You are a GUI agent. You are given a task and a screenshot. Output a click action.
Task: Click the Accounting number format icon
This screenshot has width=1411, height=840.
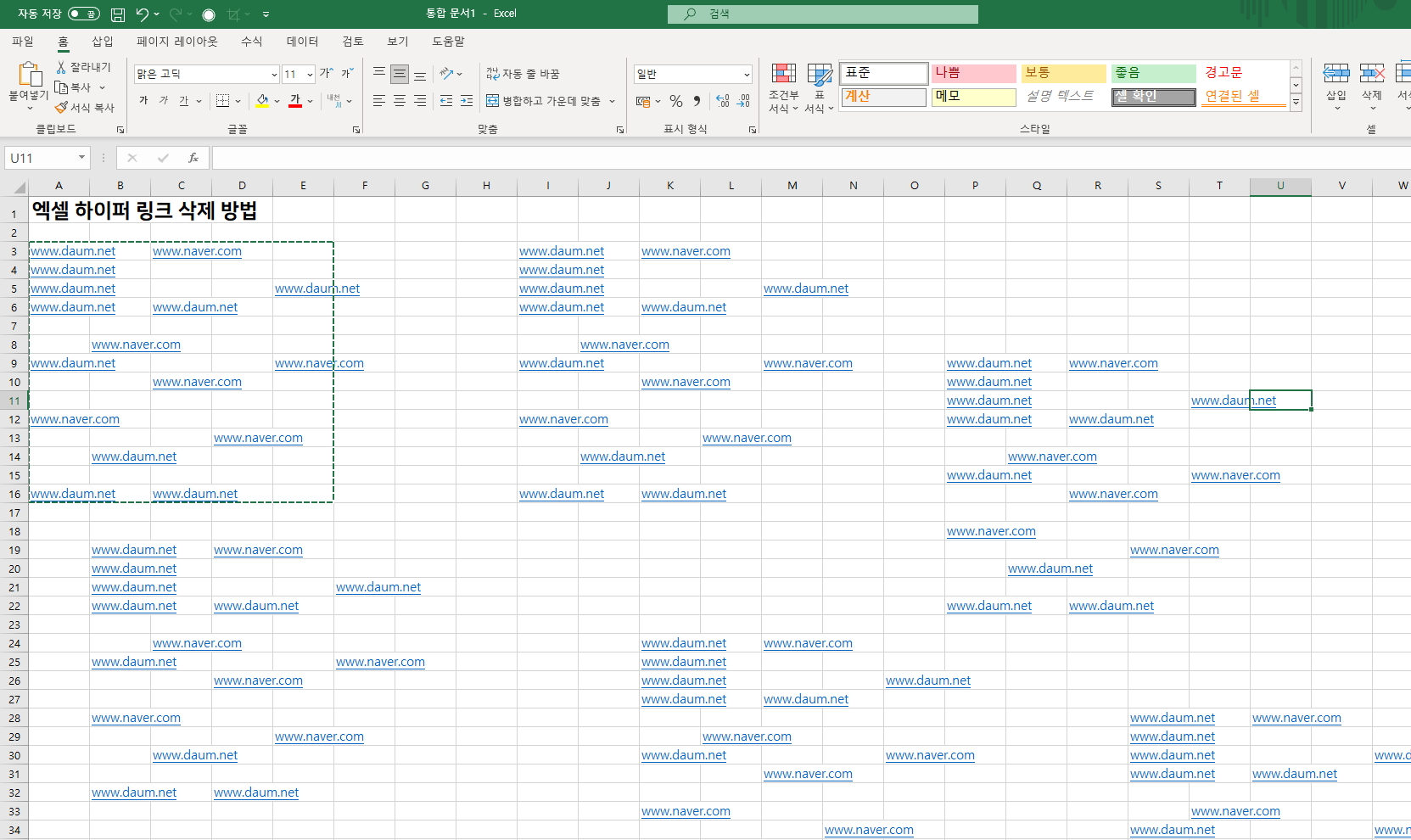click(x=643, y=101)
